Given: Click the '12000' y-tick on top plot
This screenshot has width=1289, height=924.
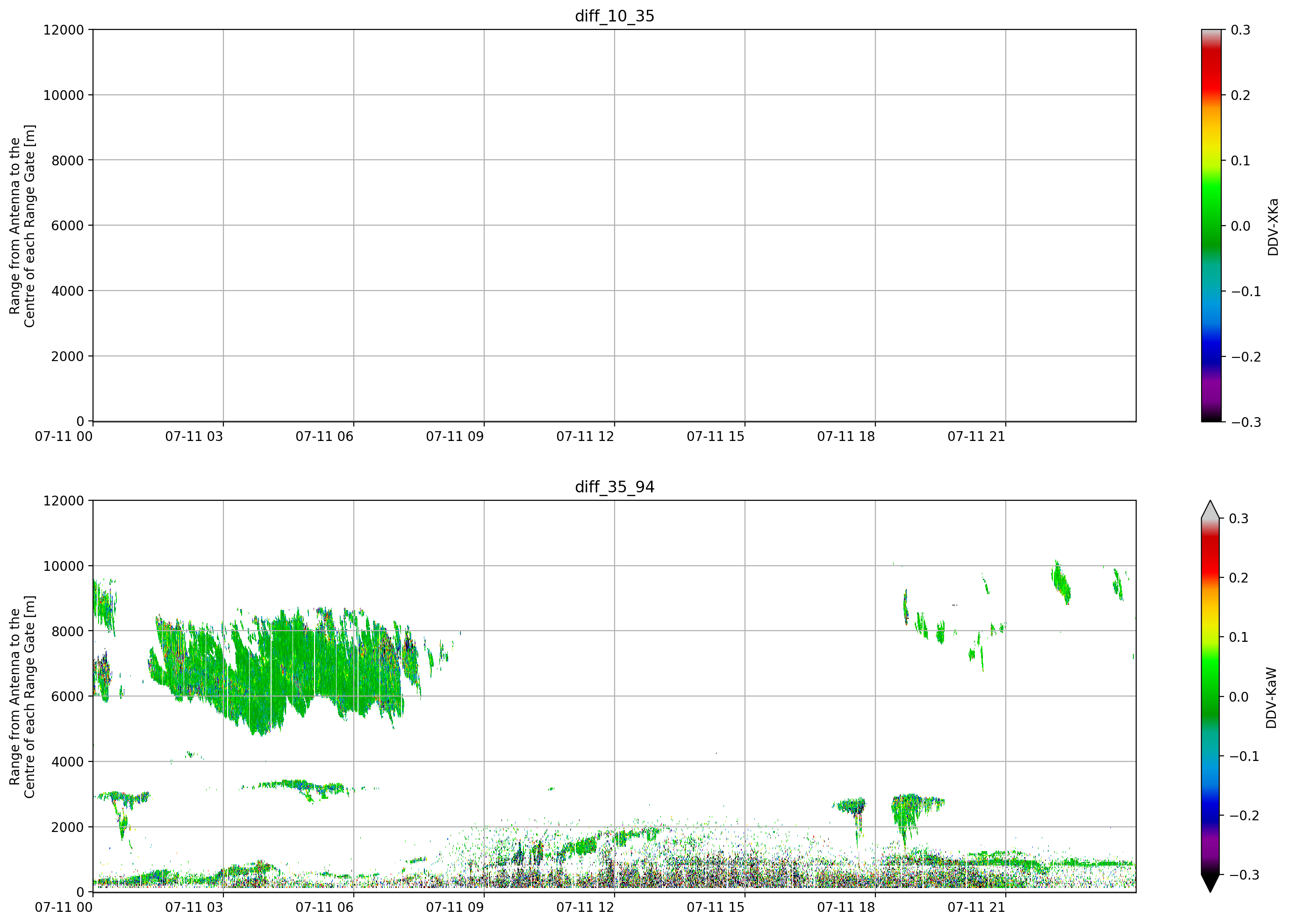Looking at the screenshot, I should (64, 29).
